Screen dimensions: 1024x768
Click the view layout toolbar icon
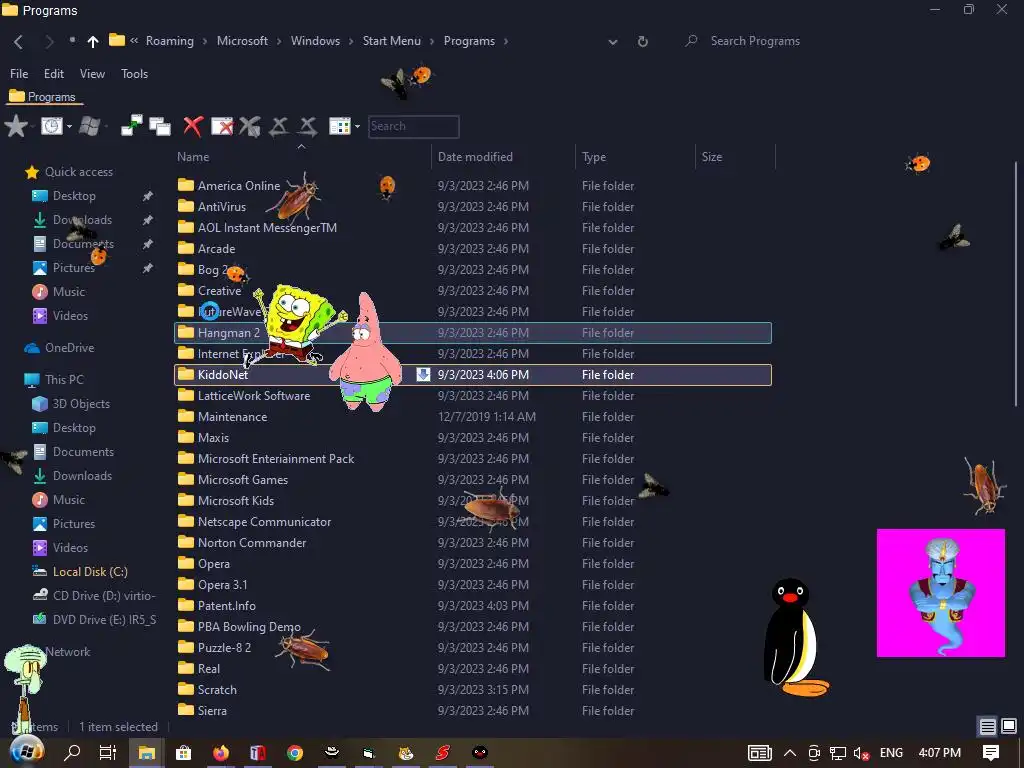coord(340,126)
